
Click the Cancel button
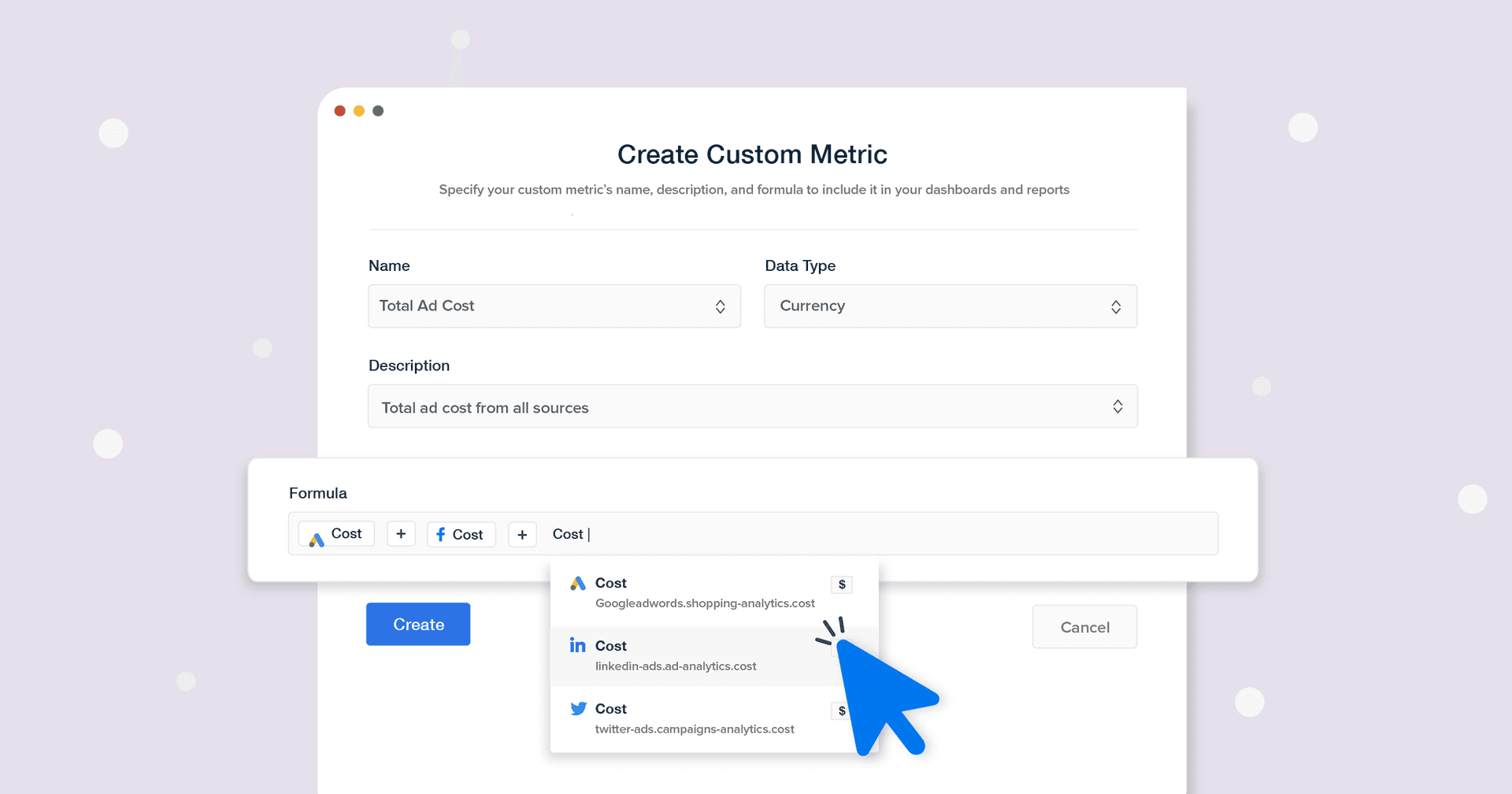pos(1084,627)
